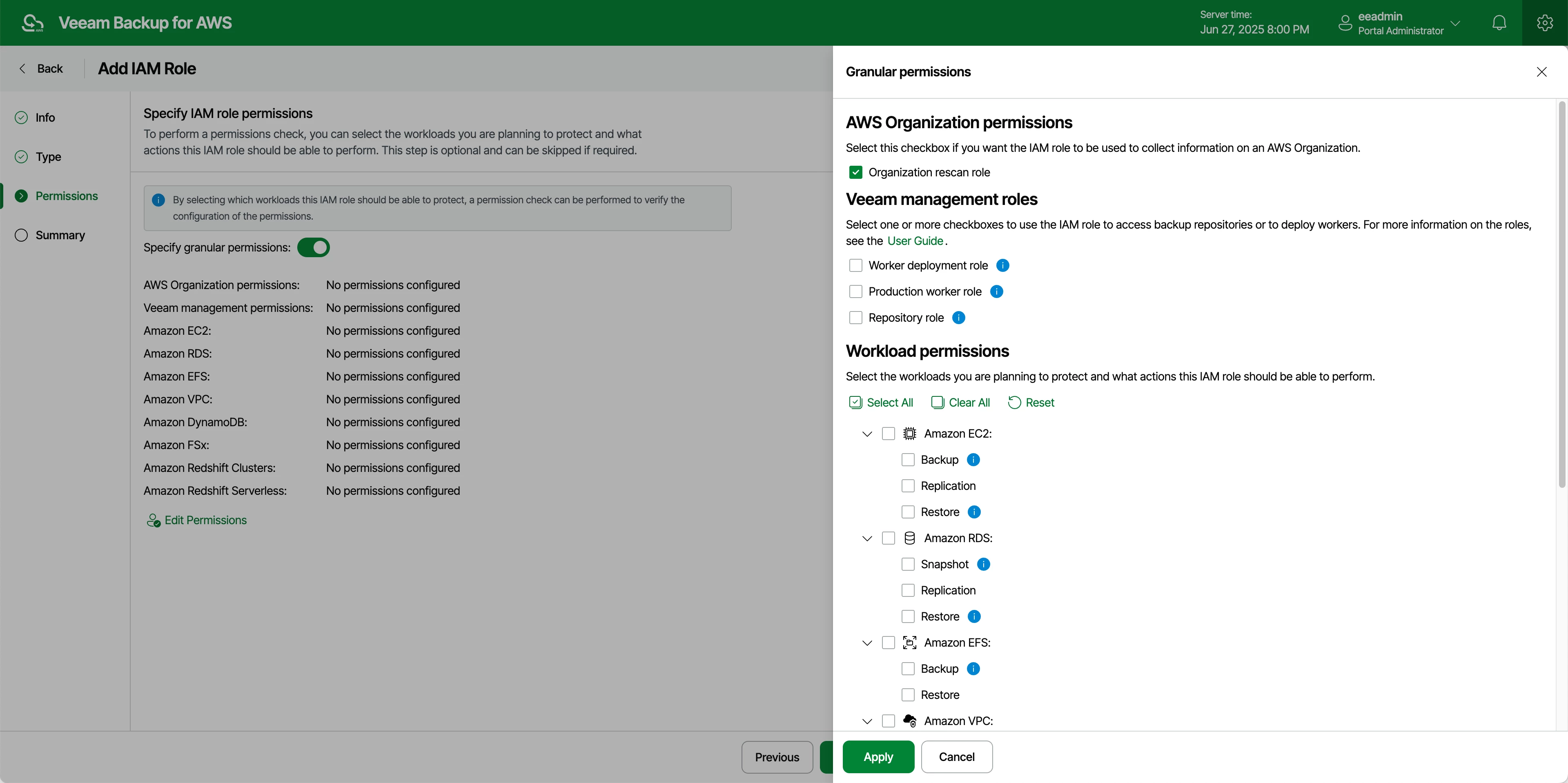
Task: Open the eeadmin user account dropdown
Action: [x=1399, y=23]
